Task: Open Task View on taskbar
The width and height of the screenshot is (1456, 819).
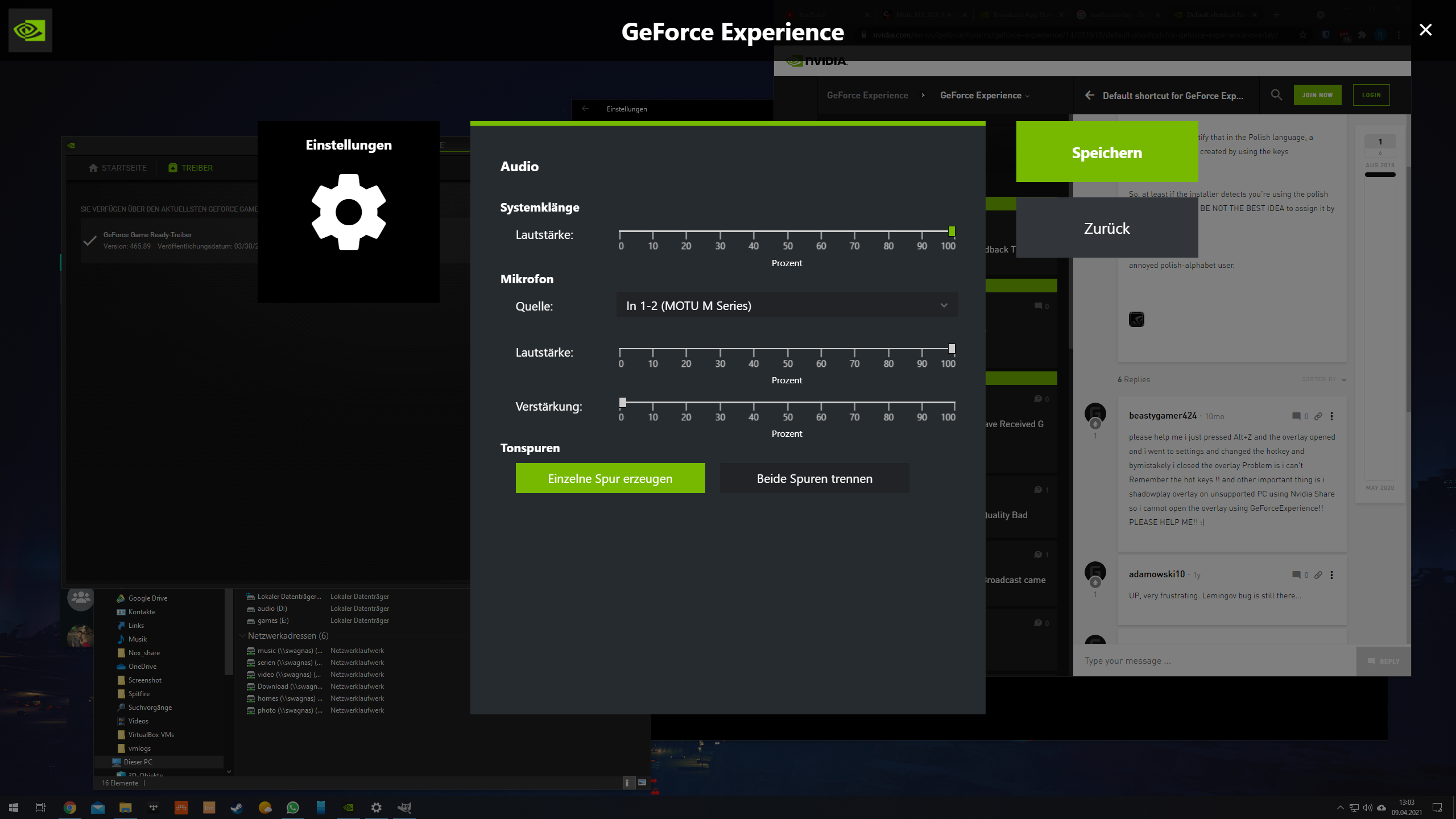Action: 41,808
